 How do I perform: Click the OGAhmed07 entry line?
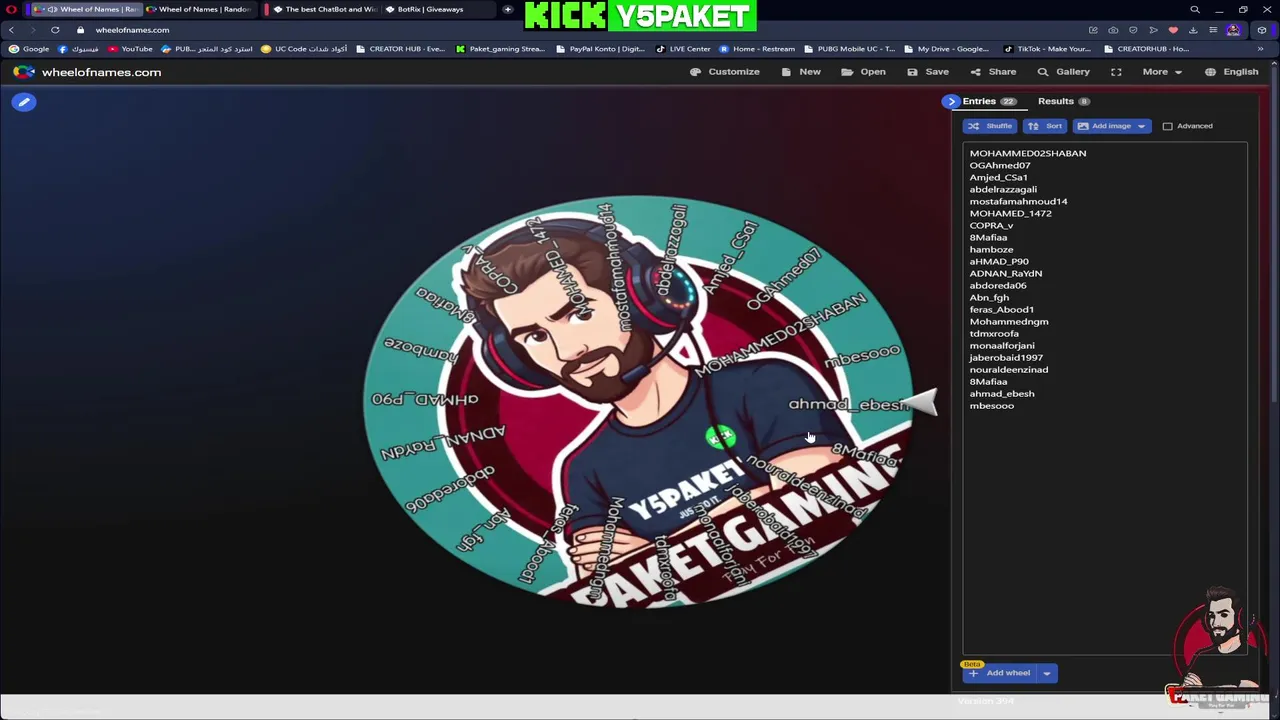click(x=999, y=165)
